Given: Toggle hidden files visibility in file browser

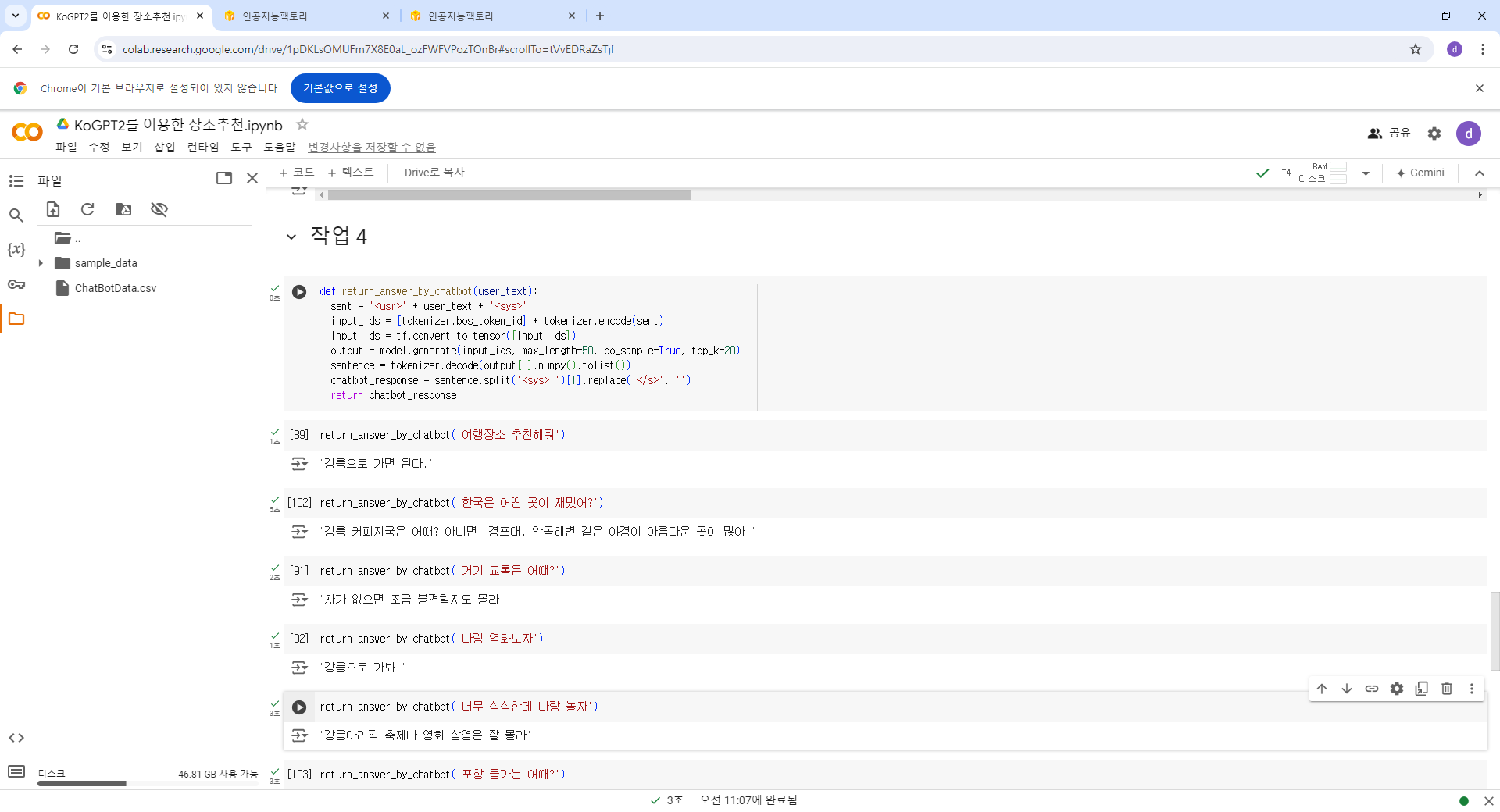Looking at the screenshot, I should pyautogui.click(x=159, y=209).
